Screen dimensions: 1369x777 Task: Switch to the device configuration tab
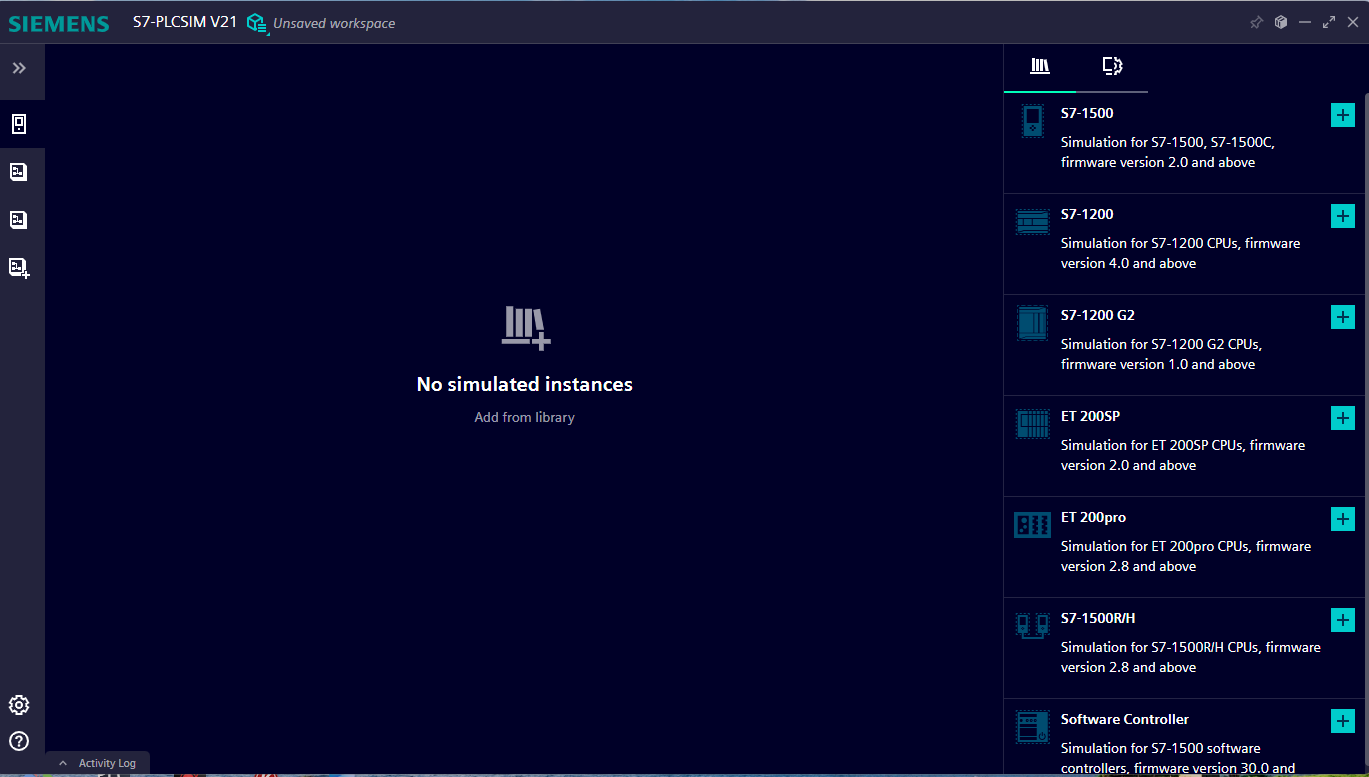pos(1112,66)
